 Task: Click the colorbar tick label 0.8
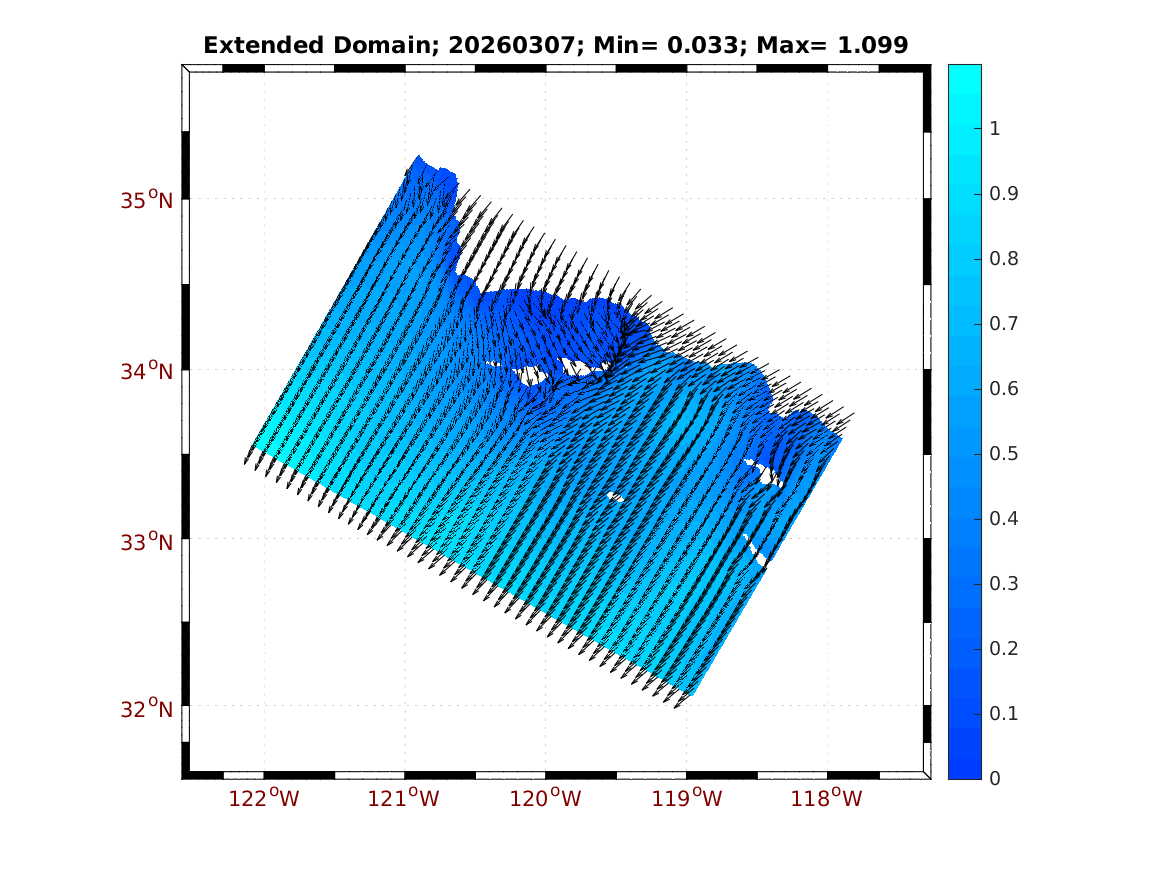point(1002,258)
